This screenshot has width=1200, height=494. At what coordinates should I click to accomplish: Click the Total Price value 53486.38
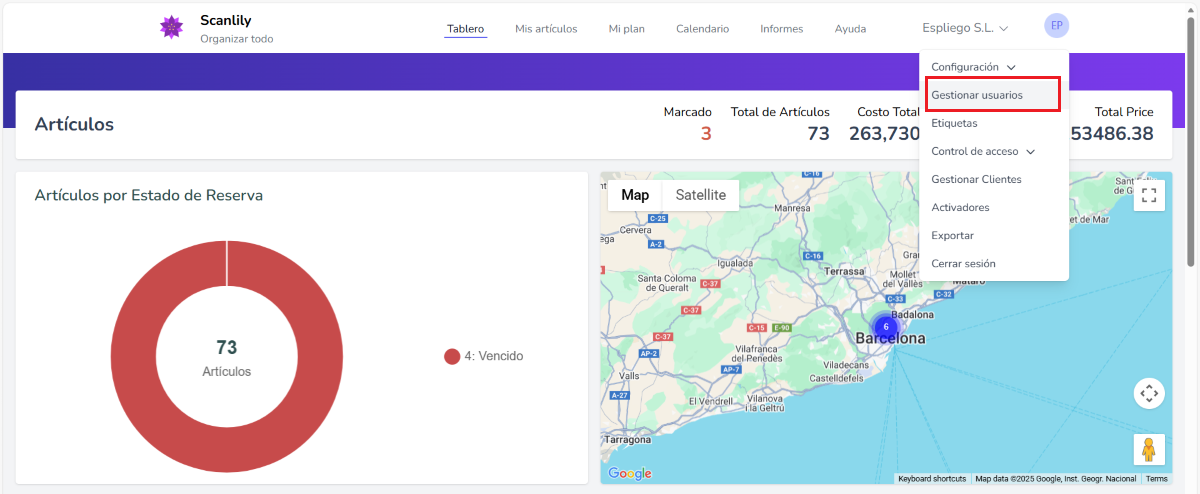click(1112, 133)
